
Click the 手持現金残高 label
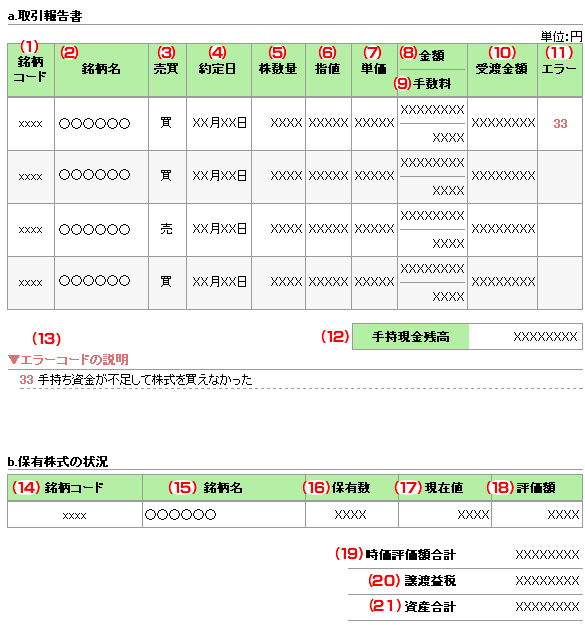click(410, 337)
